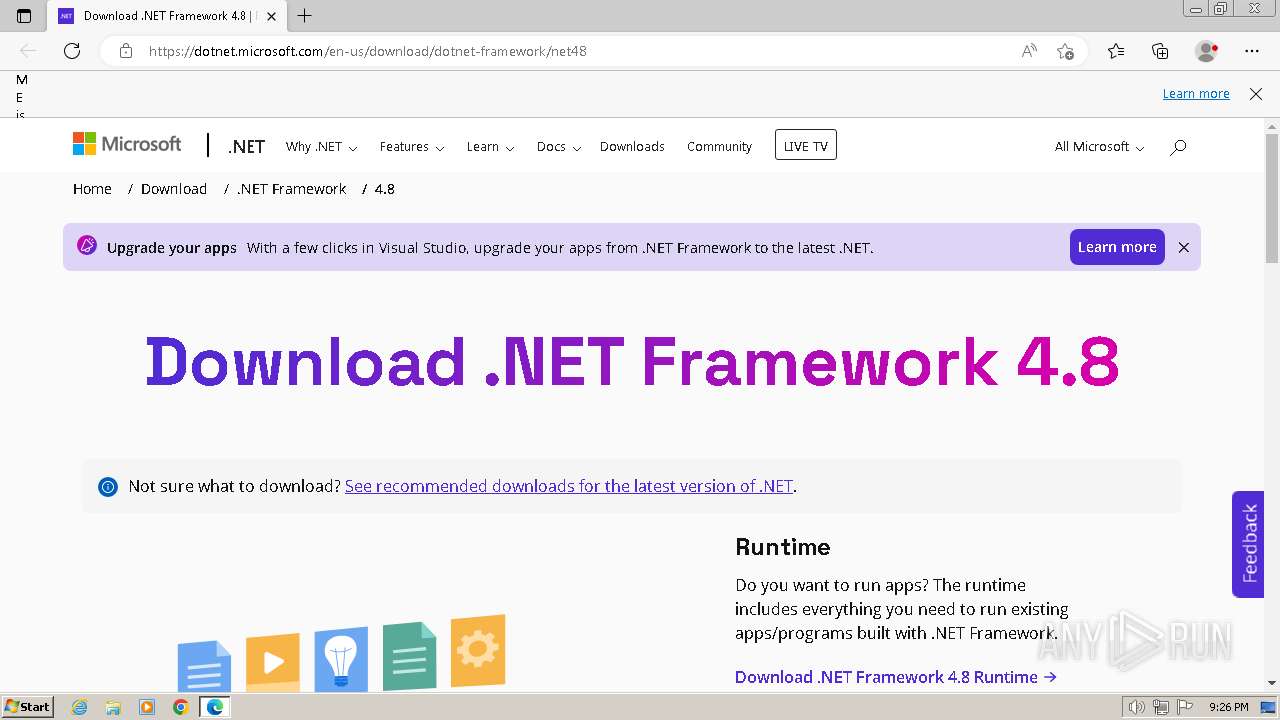The image size is (1280, 720).
Task: Click the browser refresh icon
Action: (72, 51)
